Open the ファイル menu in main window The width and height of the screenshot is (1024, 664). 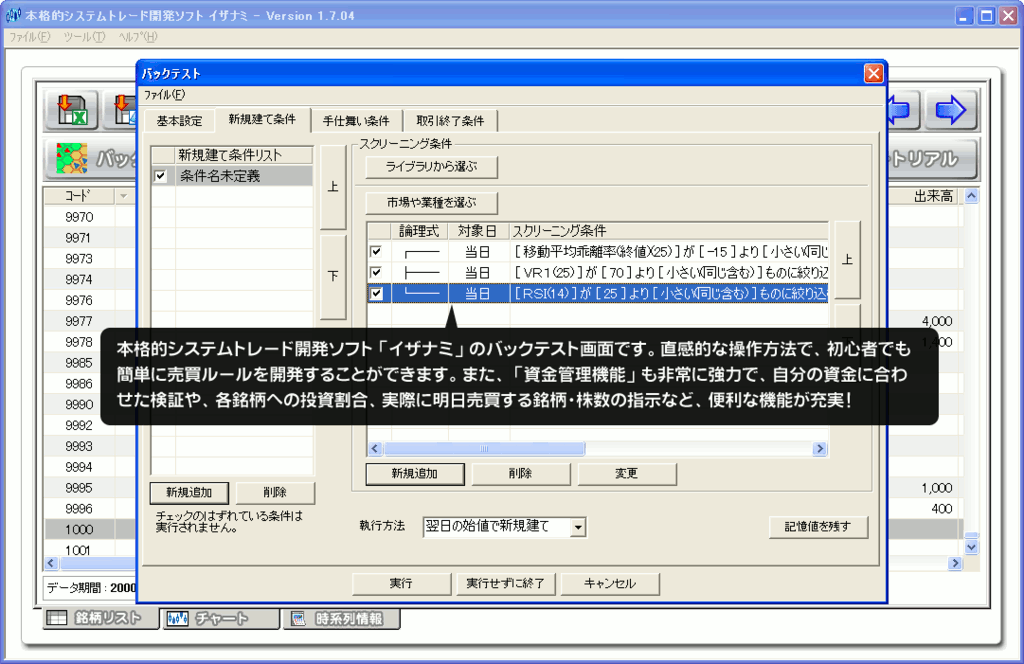point(29,37)
